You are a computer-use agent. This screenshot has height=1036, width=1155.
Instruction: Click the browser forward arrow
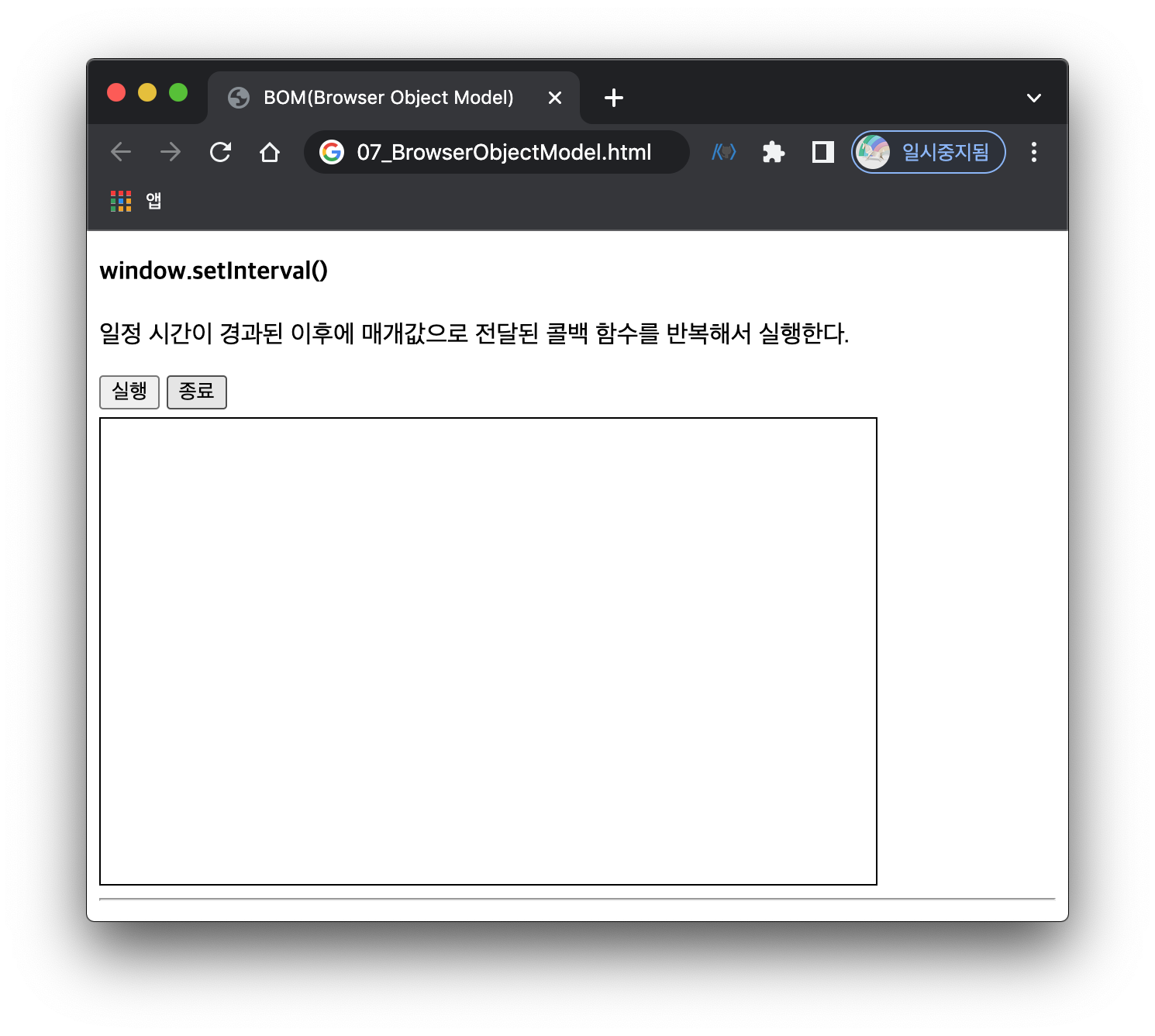point(171,152)
